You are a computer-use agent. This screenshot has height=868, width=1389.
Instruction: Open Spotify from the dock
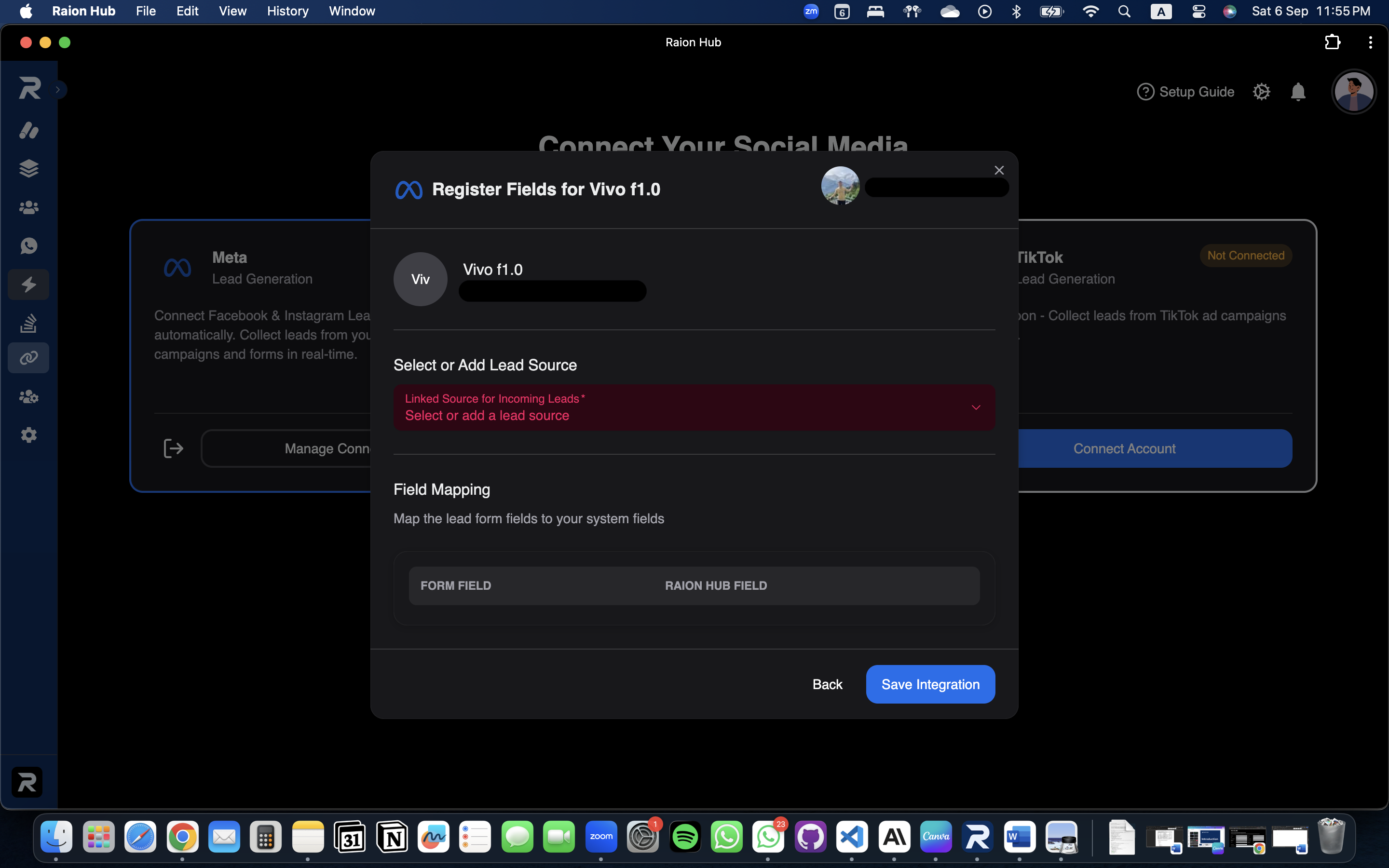click(685, 837)
